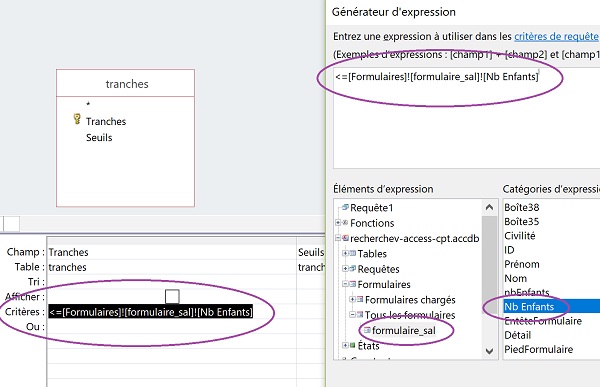Screen dimensions: 600x387
Task: Select Civilité in expression categories
Action: [x=520, y=236]
